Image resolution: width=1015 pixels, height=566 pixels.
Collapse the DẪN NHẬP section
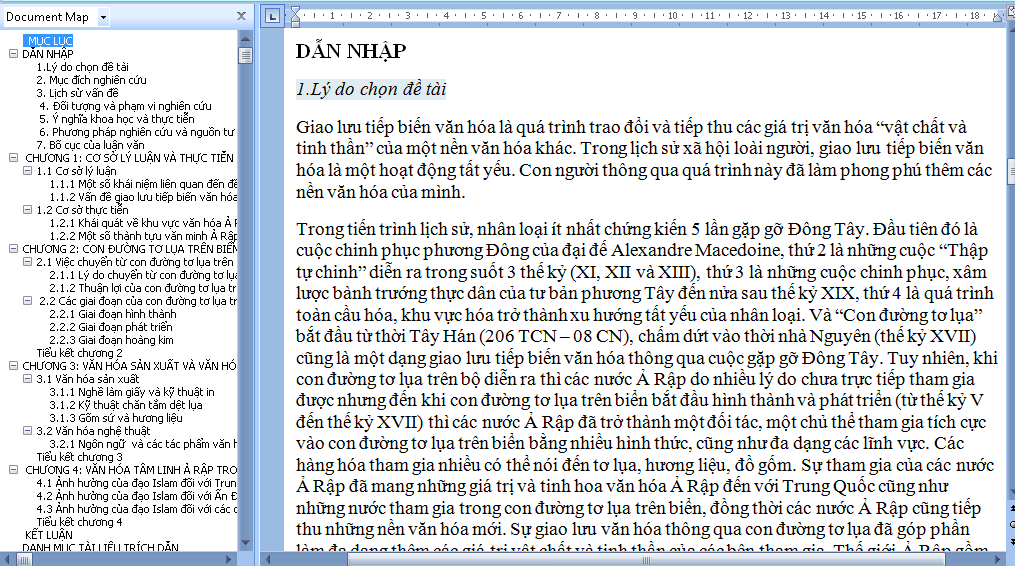13,54
